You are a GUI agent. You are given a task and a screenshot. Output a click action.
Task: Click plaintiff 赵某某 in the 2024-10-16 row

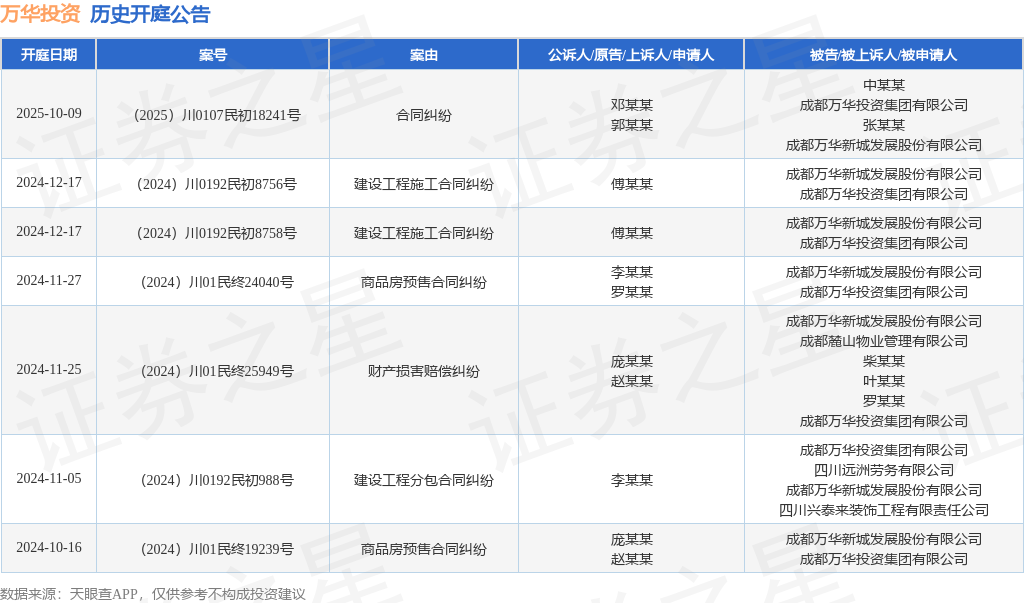tap(632, 559)
